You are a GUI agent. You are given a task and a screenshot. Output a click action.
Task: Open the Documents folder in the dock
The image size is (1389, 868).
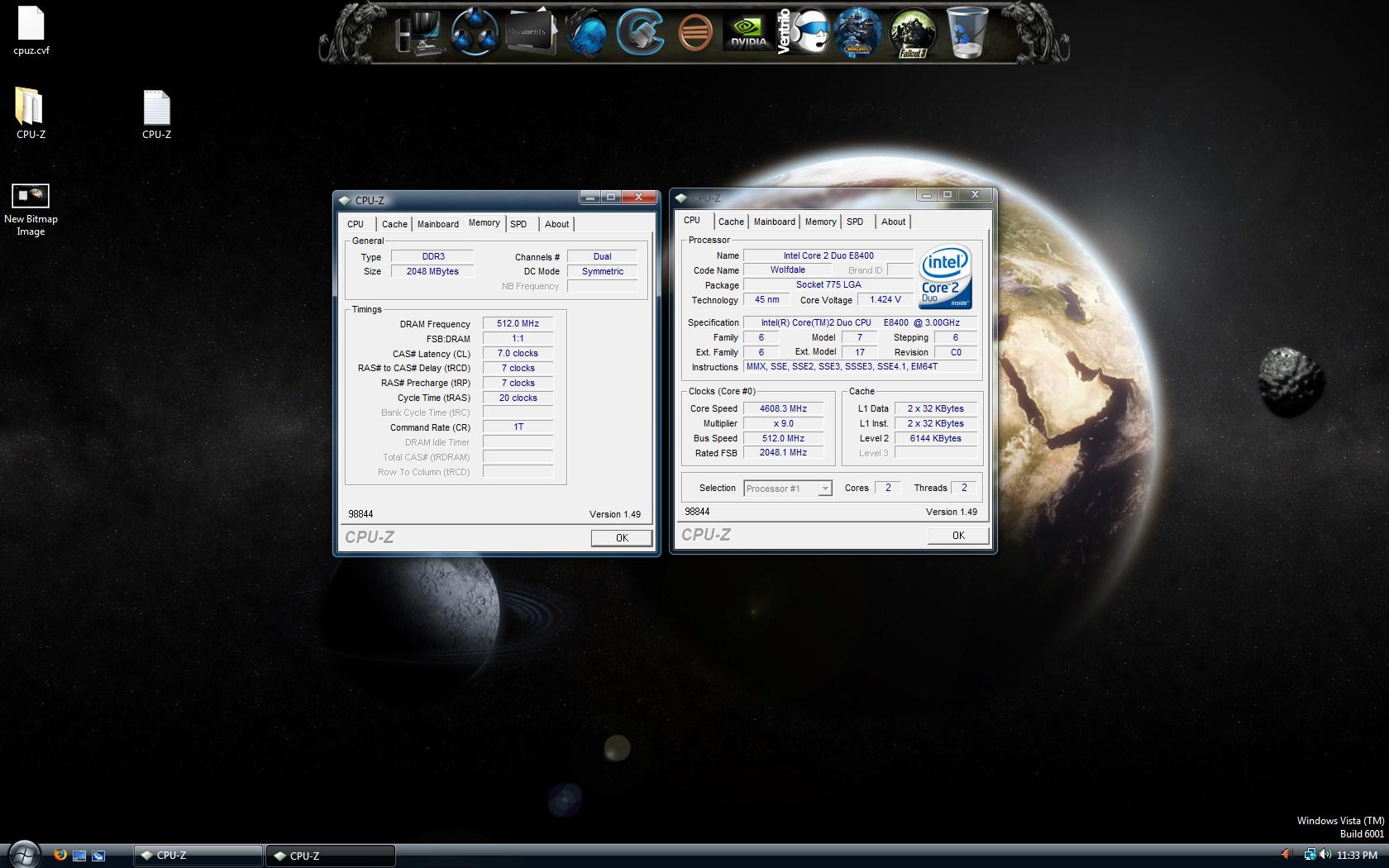(x=530, y=33)
